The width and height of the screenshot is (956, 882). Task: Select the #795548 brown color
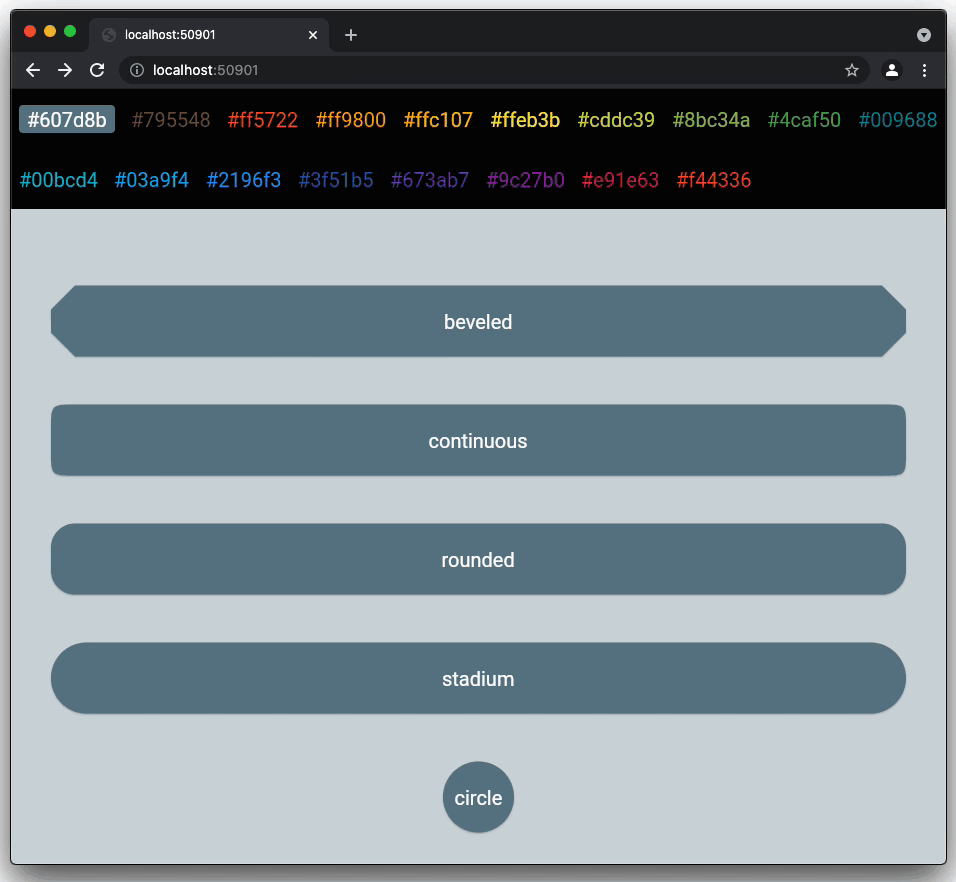[x=171, y=119]
